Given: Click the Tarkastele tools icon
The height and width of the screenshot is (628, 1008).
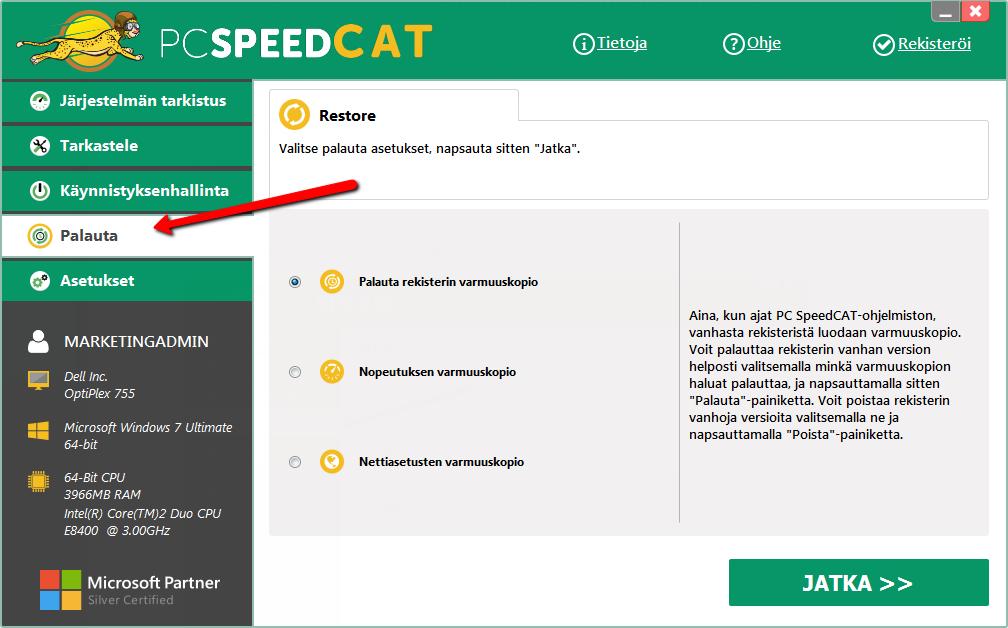Looking at the screenshot, I should tap(40, 146).
